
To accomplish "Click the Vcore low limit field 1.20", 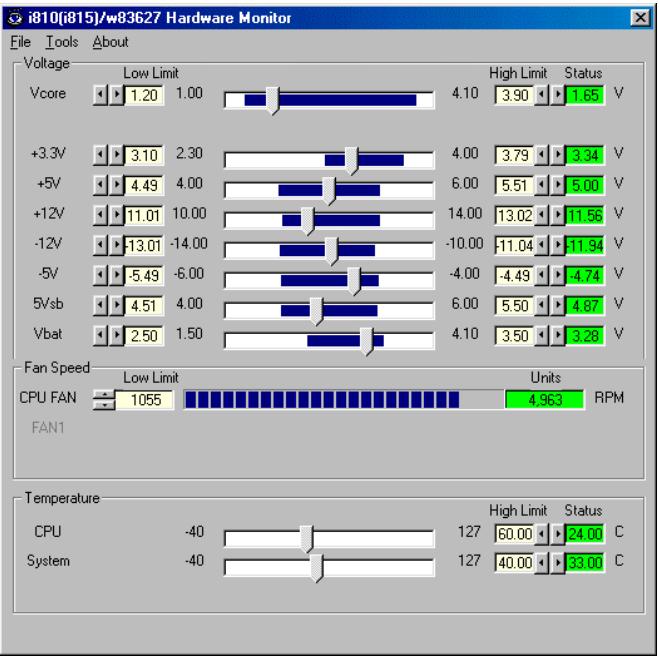I will coord(144,95).
